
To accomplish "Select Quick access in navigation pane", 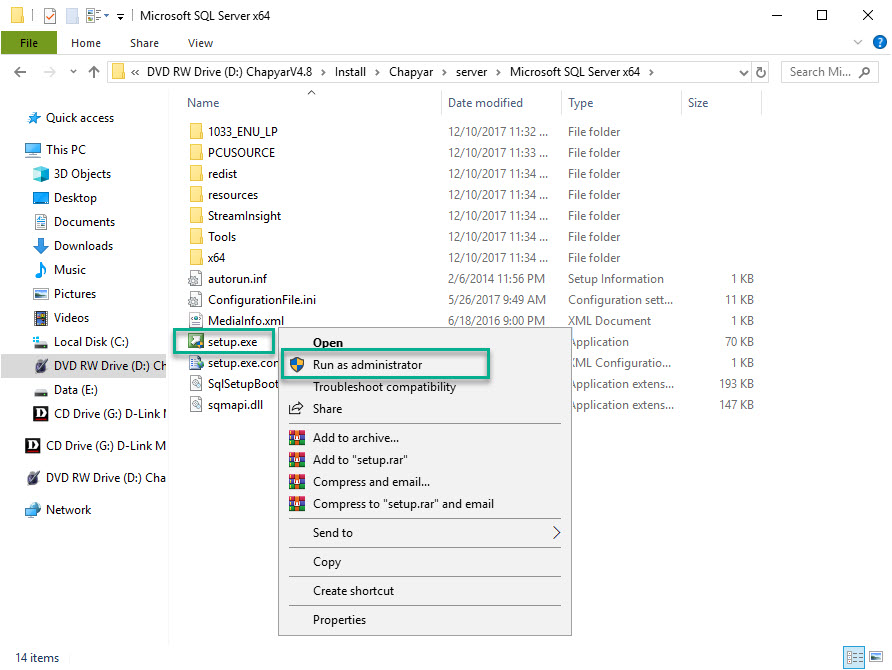I will point(80,118).
